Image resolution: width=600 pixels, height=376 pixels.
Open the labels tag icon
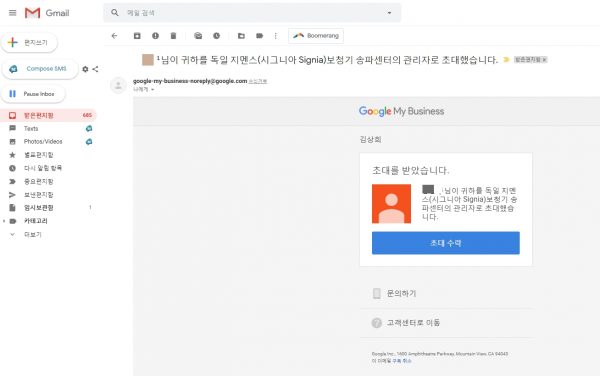(259, 36)
